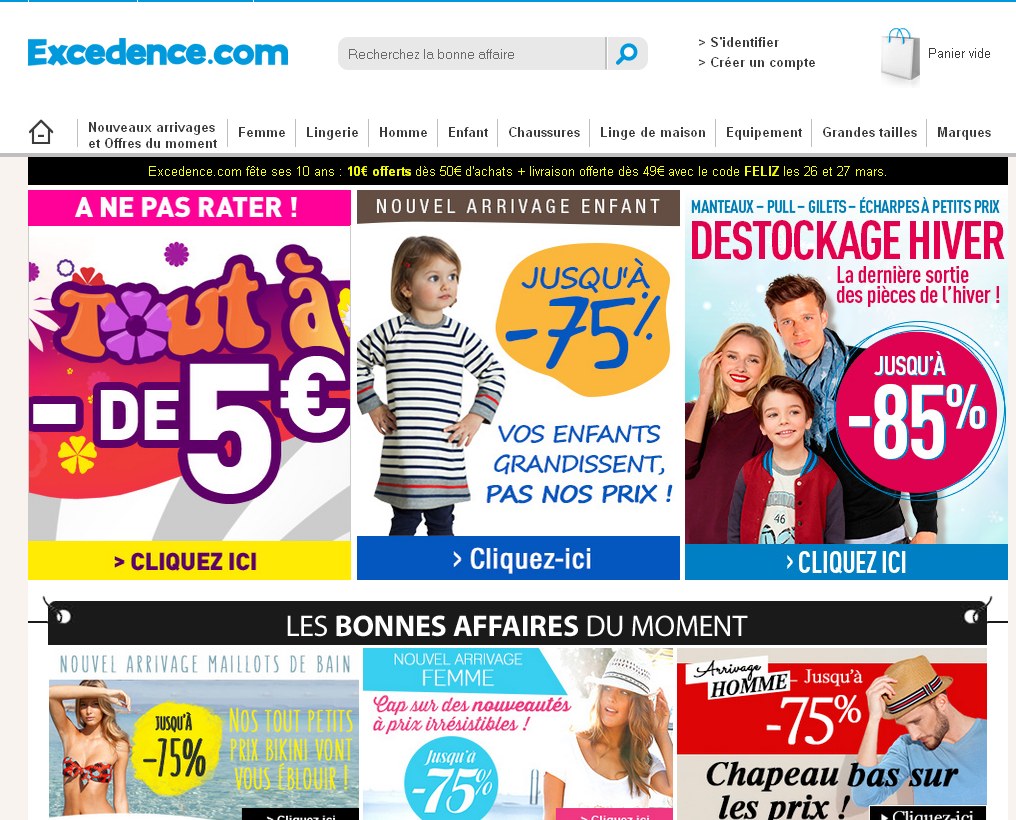Click into the search field
1016x820 pixels.
pos(472,54)
